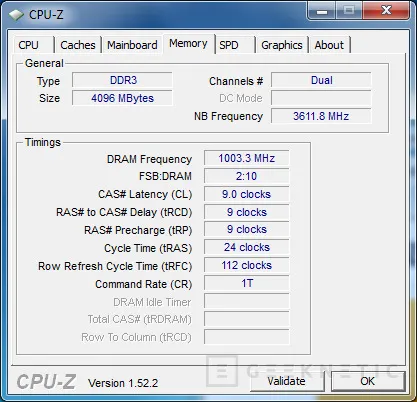This screenshot has height=402, width=417.
Task: Click the tRCD delay value field
Action: (x=247, y=212)
